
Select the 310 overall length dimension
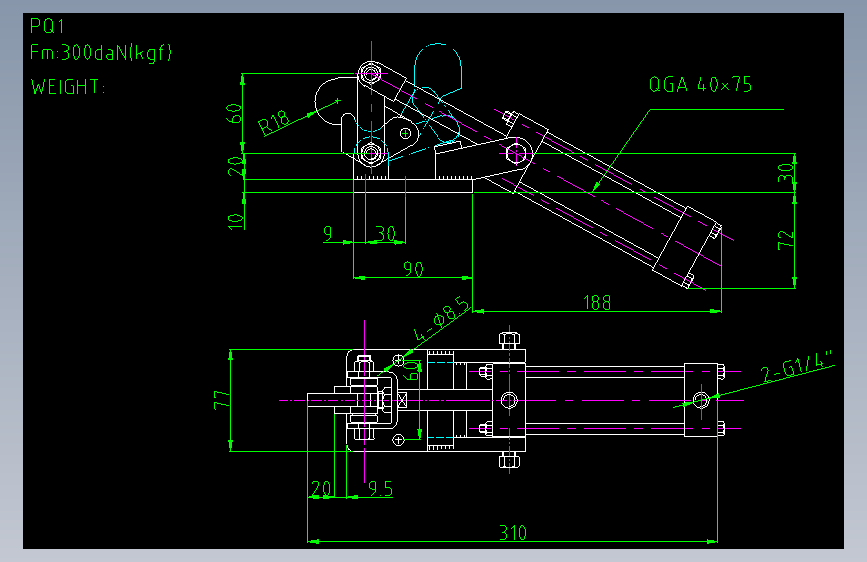513,533
